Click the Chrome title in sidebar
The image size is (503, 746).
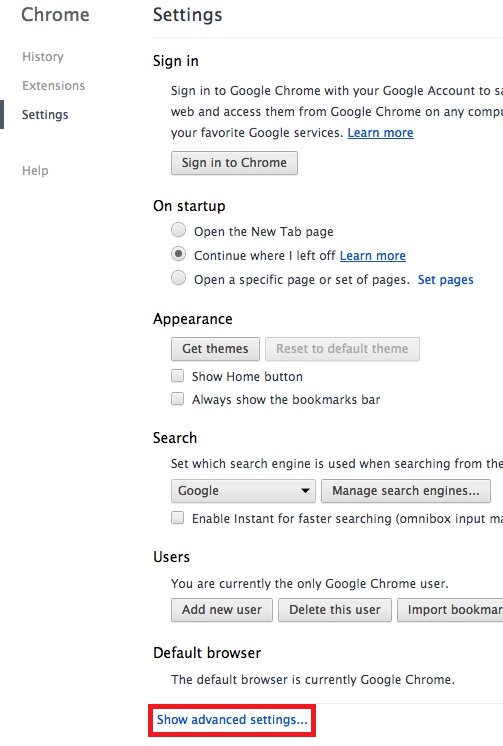coord(55,15)
